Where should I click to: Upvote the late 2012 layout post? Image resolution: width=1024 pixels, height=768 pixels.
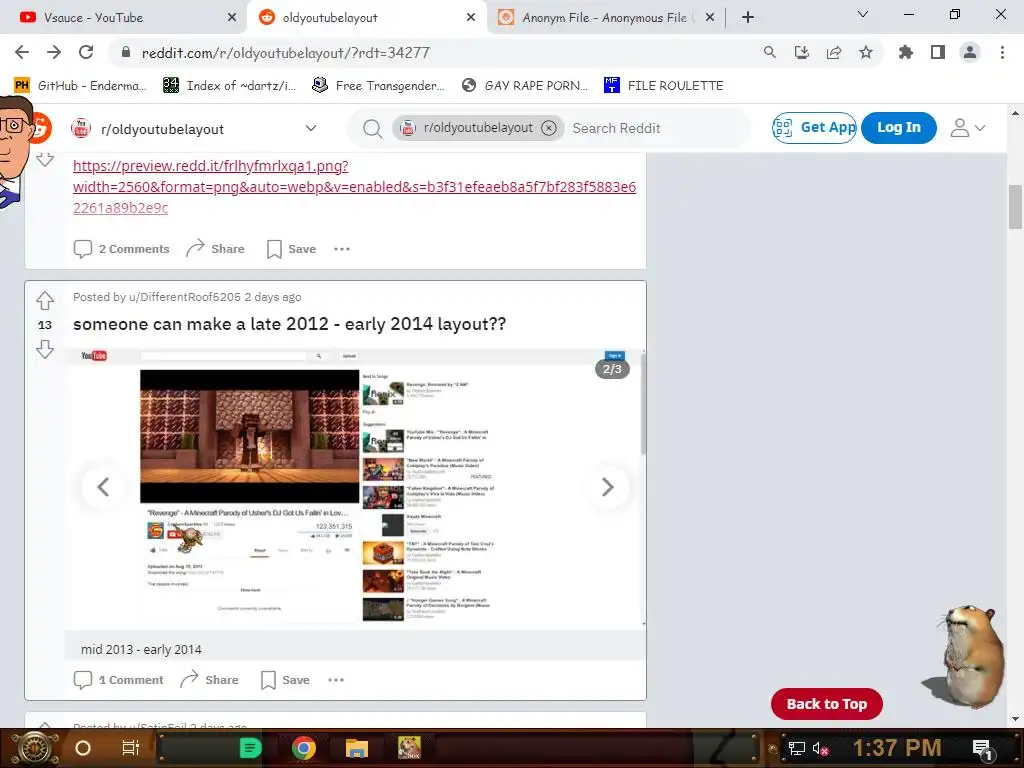coord(44,300)
